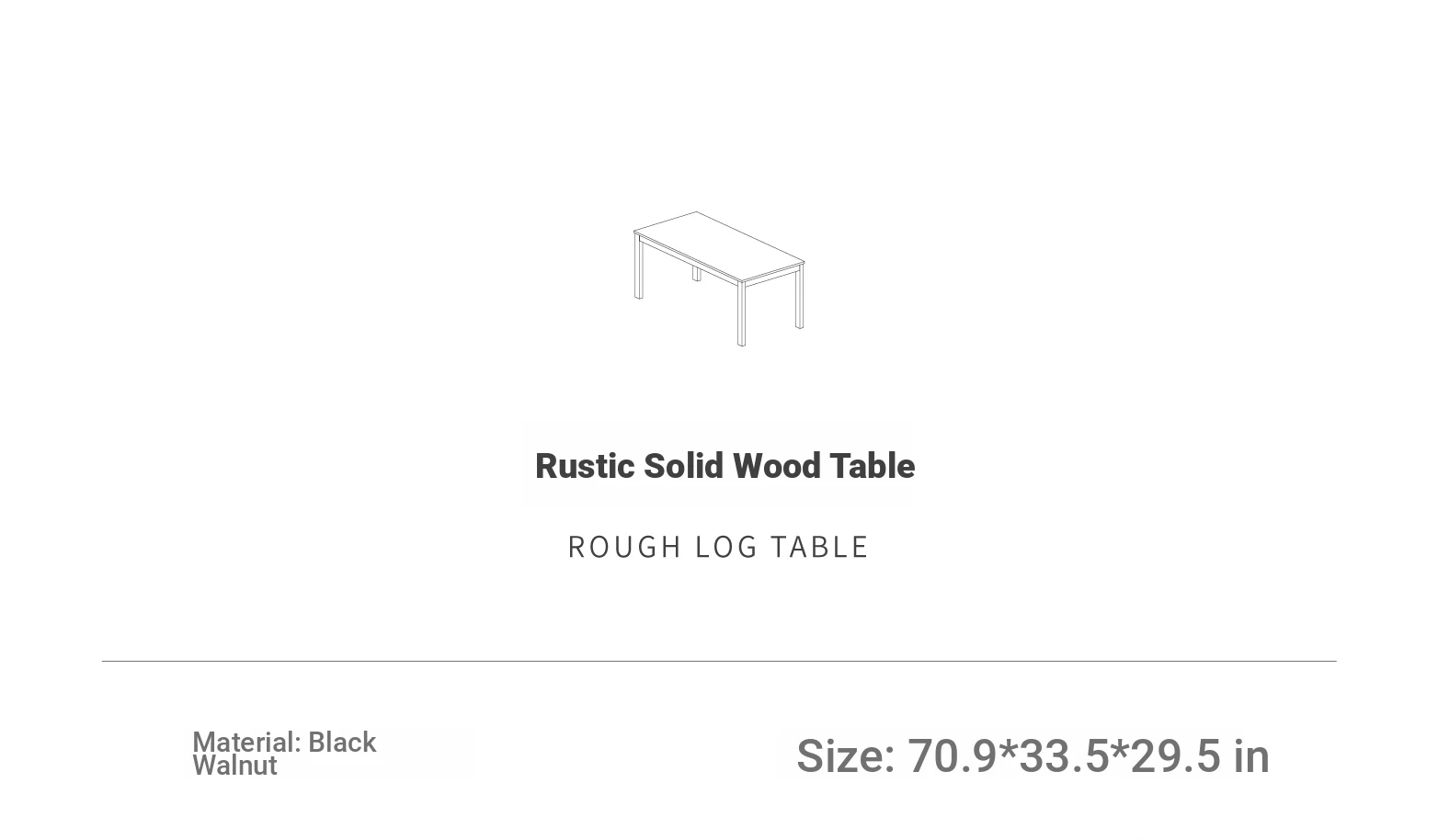Screen dimensions: 1438x840
Task: Click the left leg of the table drawing
Action: pyautogui.click(x=638, y=267)
